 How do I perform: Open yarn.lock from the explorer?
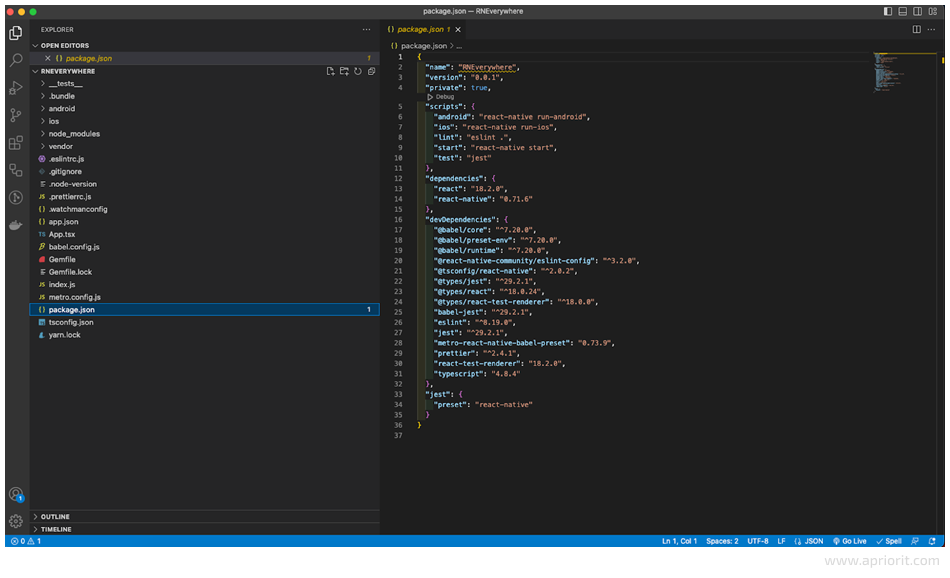[205, 335]
